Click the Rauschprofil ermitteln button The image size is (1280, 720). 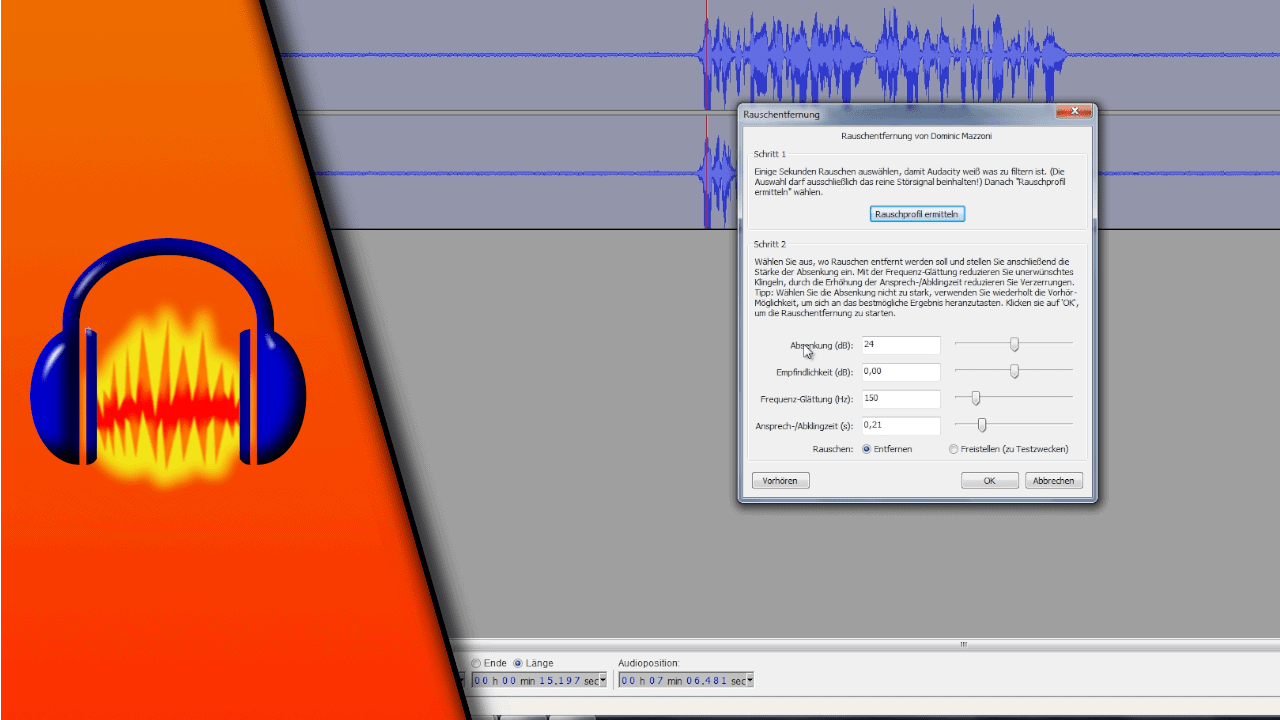[917, 214]
